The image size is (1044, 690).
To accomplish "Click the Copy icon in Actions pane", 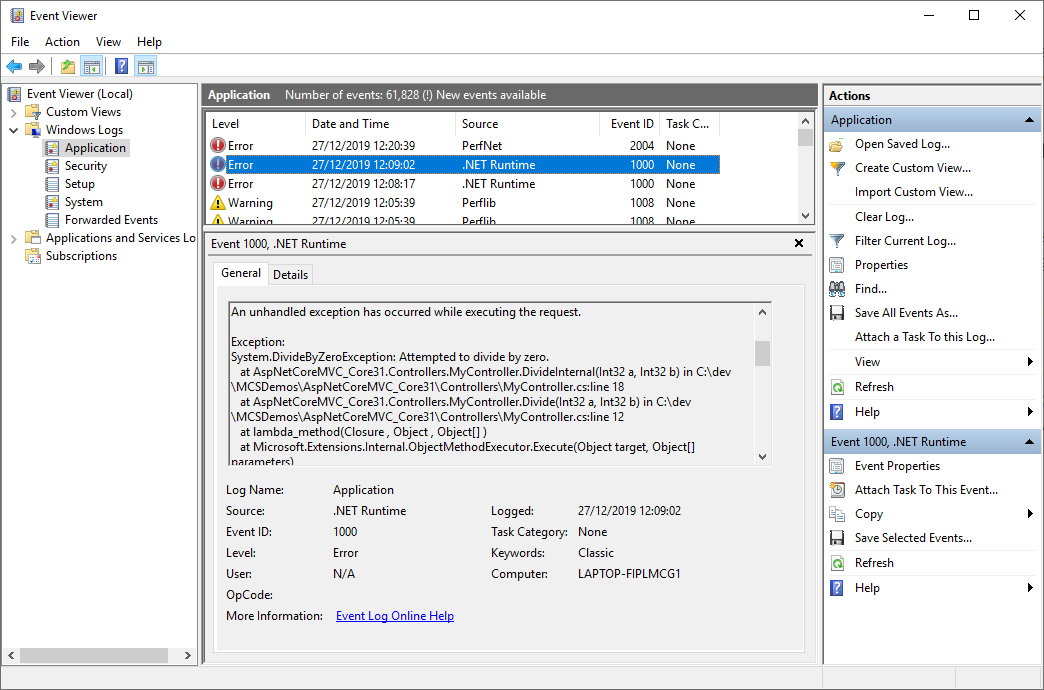I will click(837, 514).
